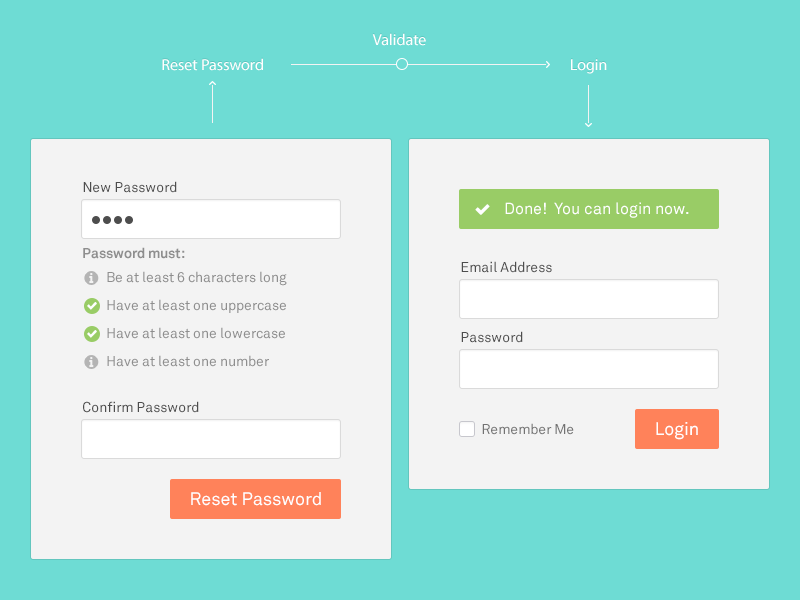
Task: Click checkmark icon in Done banner
Action: 482,209
